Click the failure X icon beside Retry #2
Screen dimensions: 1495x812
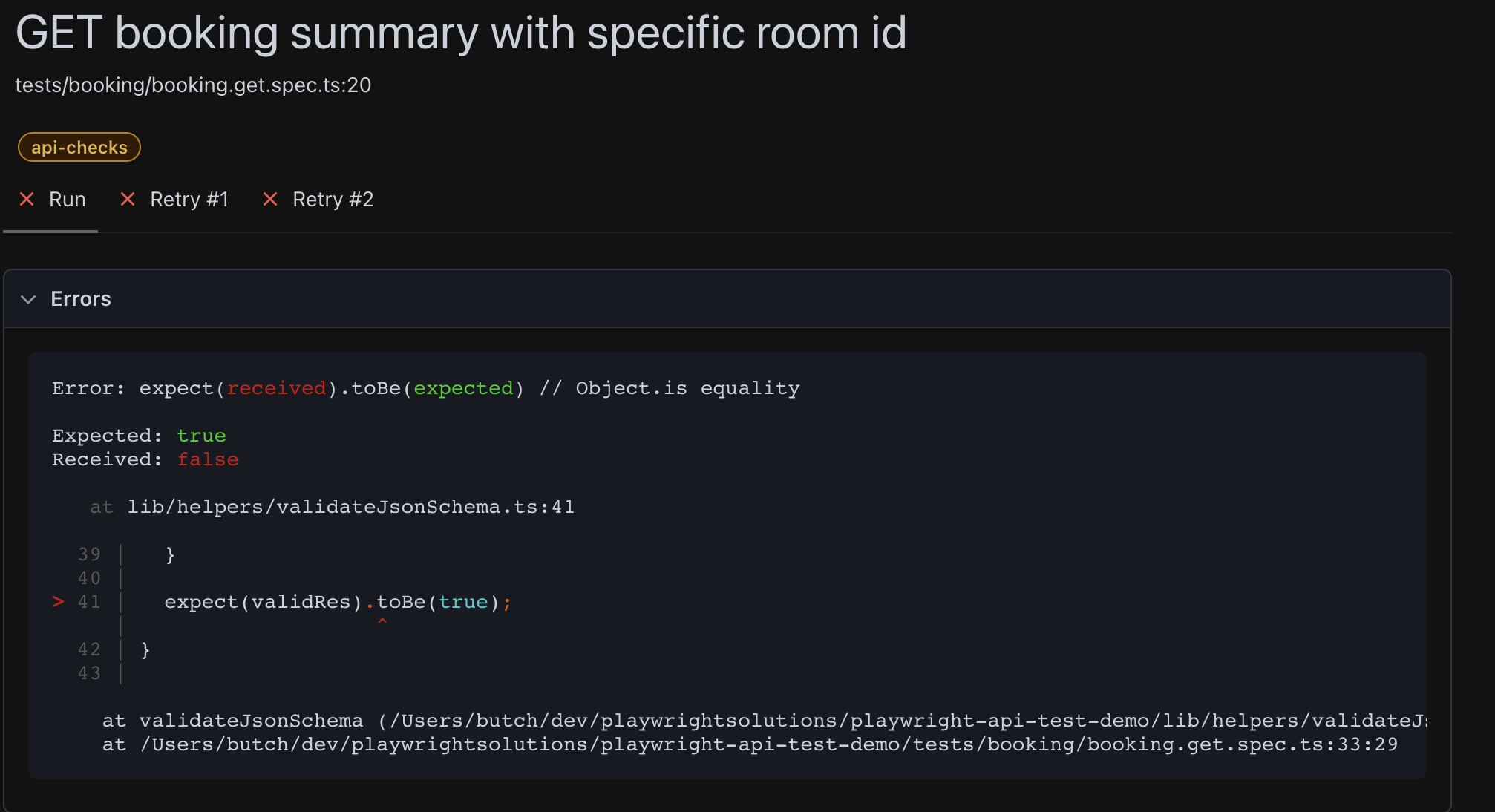[270, 199]
